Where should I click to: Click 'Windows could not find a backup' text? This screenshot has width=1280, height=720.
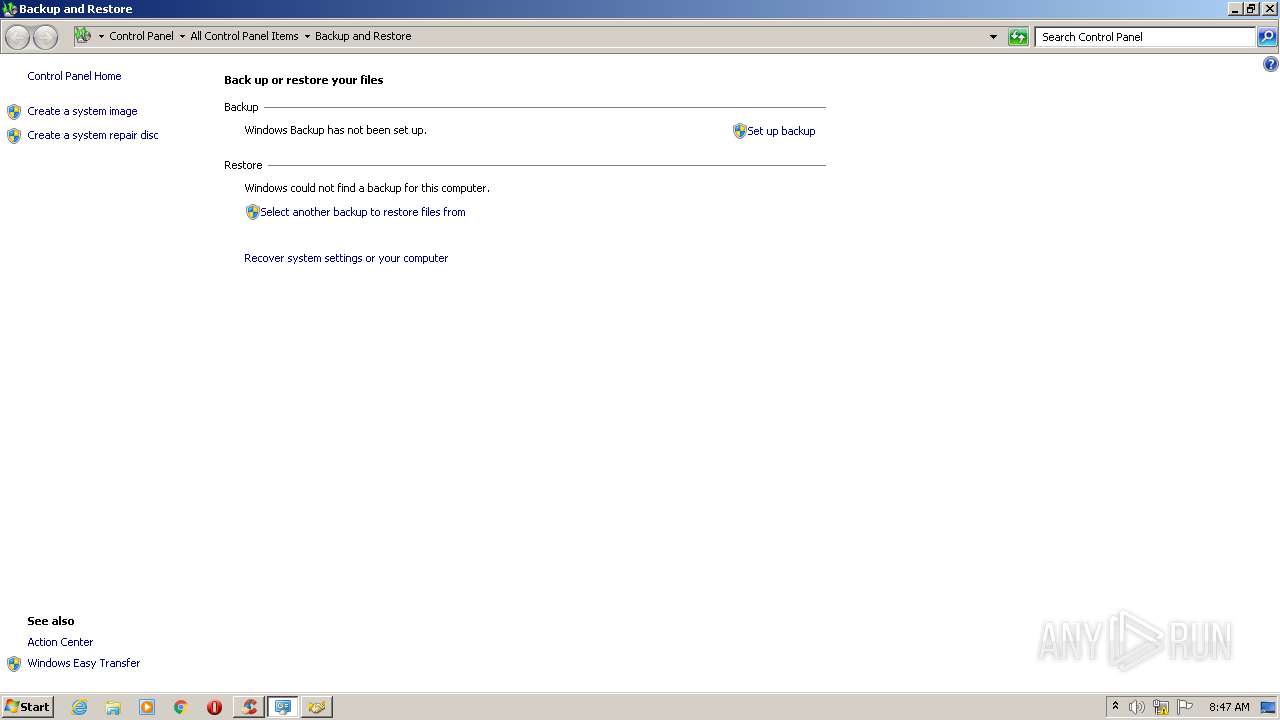click(x=367, y=188)
